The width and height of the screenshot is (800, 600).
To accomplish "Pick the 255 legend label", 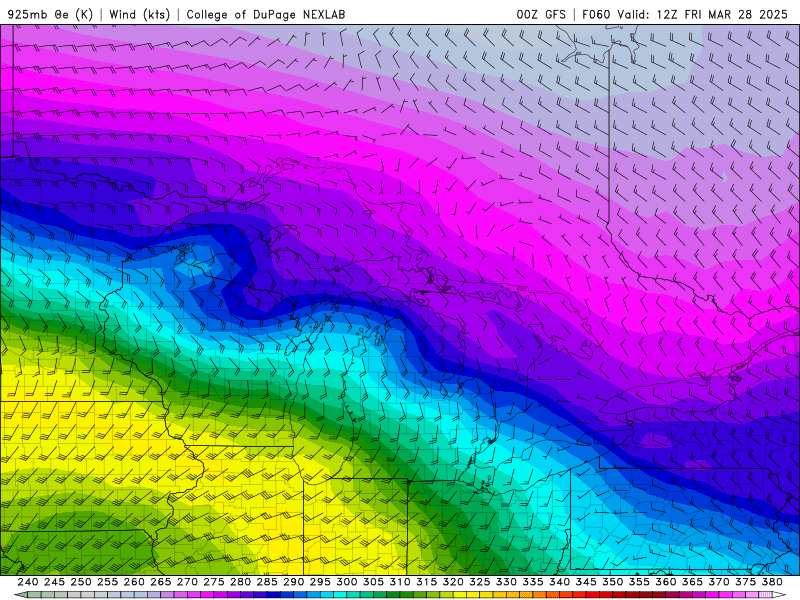I will (x=107, y=582).
